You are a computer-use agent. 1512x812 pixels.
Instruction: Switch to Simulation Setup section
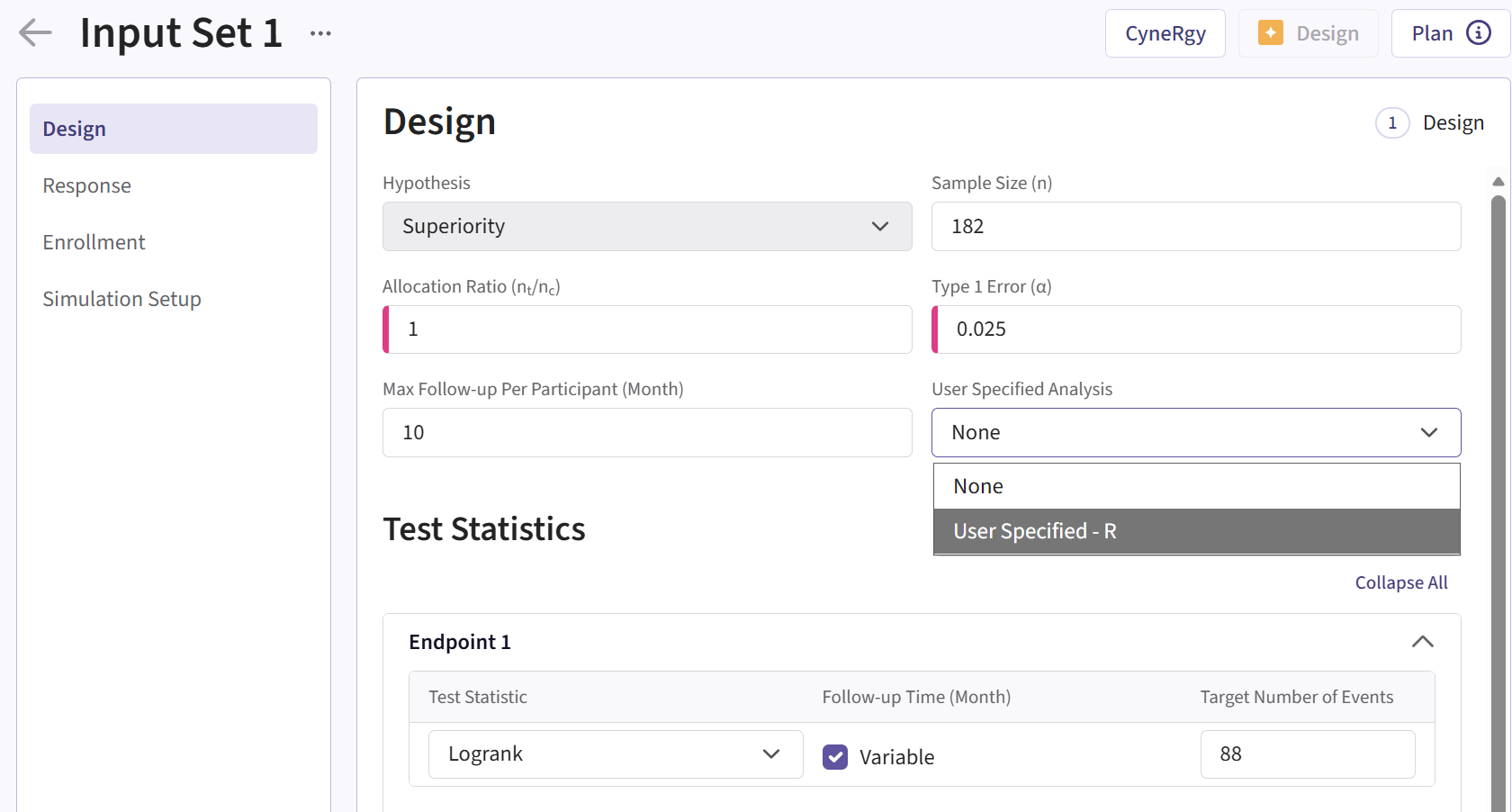[121, 300]
